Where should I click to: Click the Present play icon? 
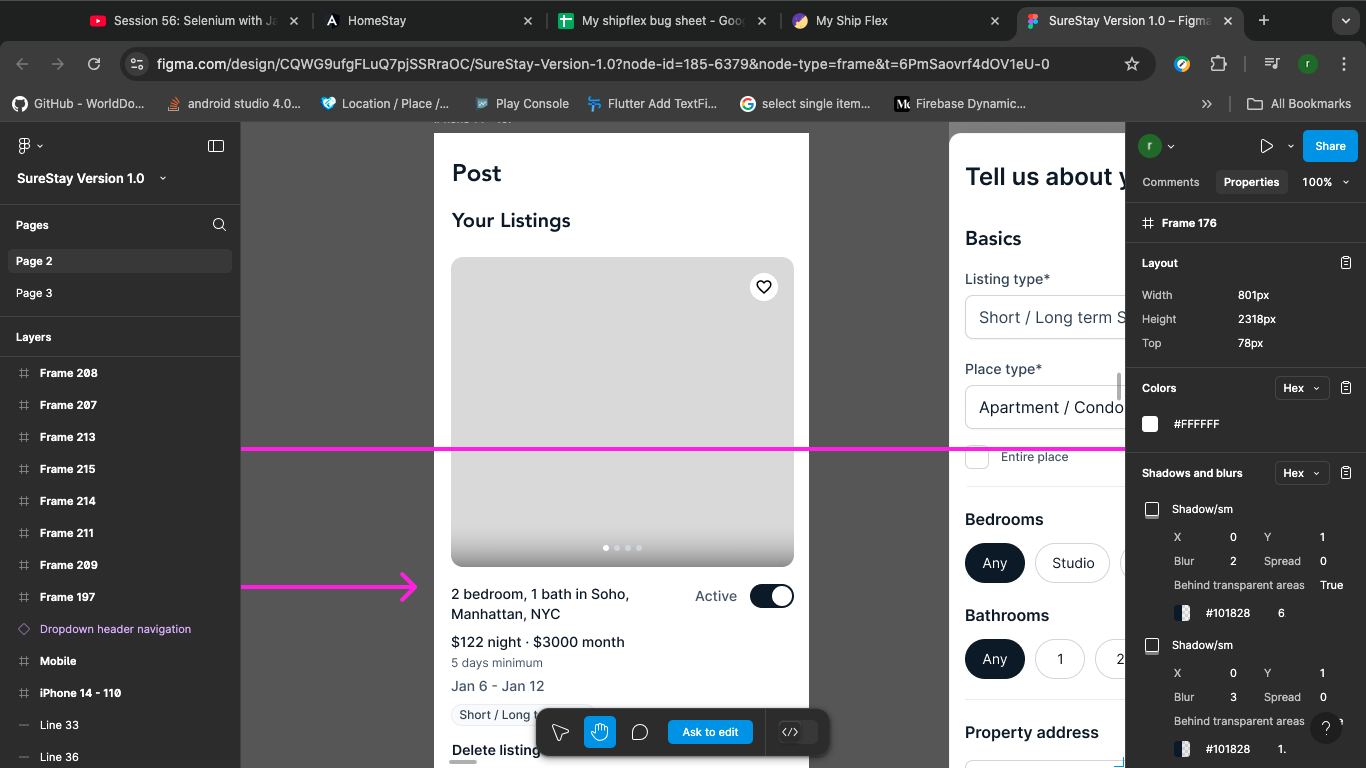point(1266,146)
